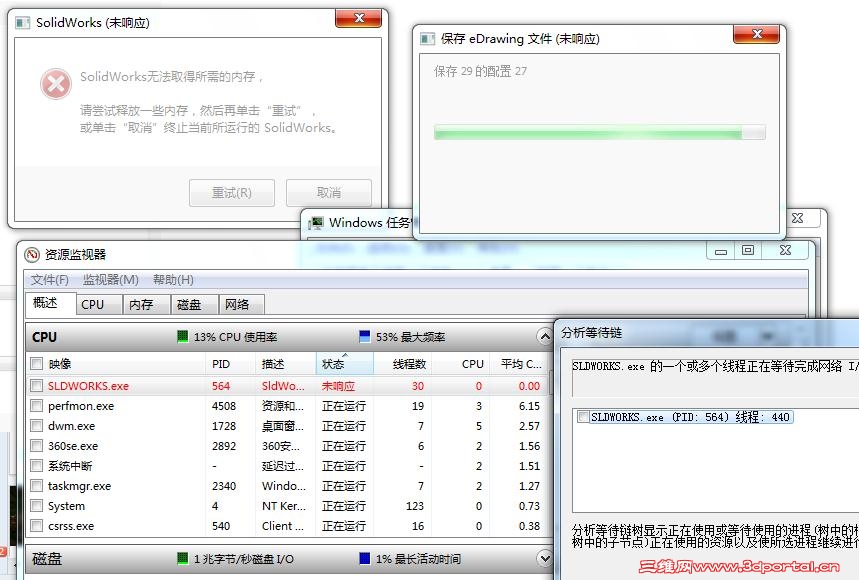Screen dimensions: 859x580
Task: Click the blue max frequency indicator square
Action: click(364, 336)
